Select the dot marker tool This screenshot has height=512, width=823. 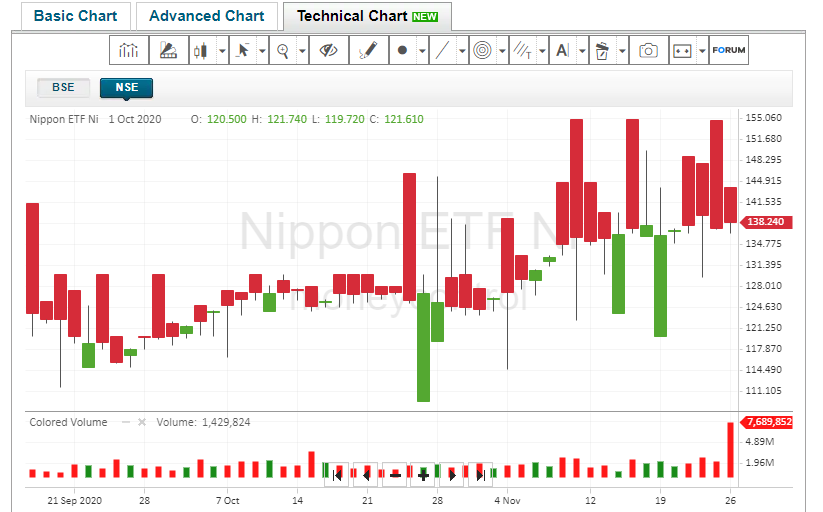pos(403,50)
